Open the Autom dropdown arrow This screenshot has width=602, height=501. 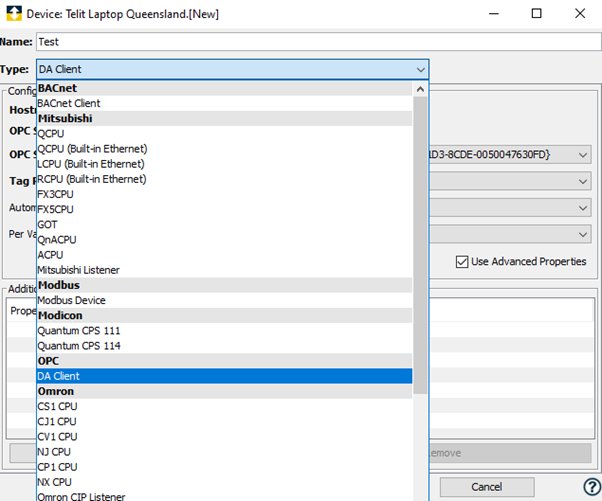pos(583,208)
